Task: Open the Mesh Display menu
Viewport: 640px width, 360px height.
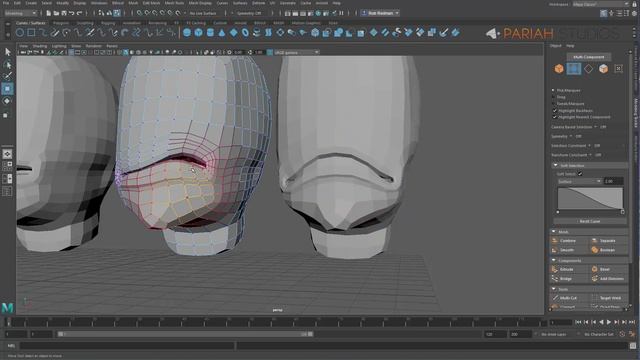Action: pos(200,3)
